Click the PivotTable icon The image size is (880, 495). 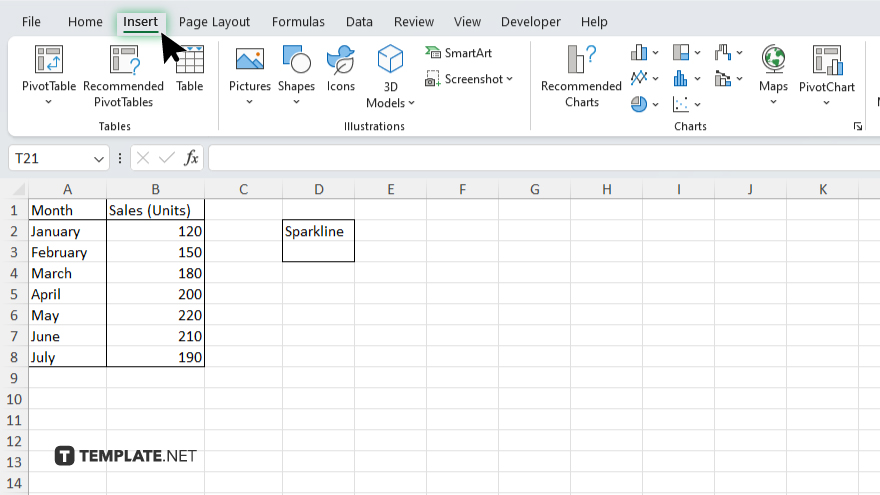pyautogui.click(x=49, y=61)
